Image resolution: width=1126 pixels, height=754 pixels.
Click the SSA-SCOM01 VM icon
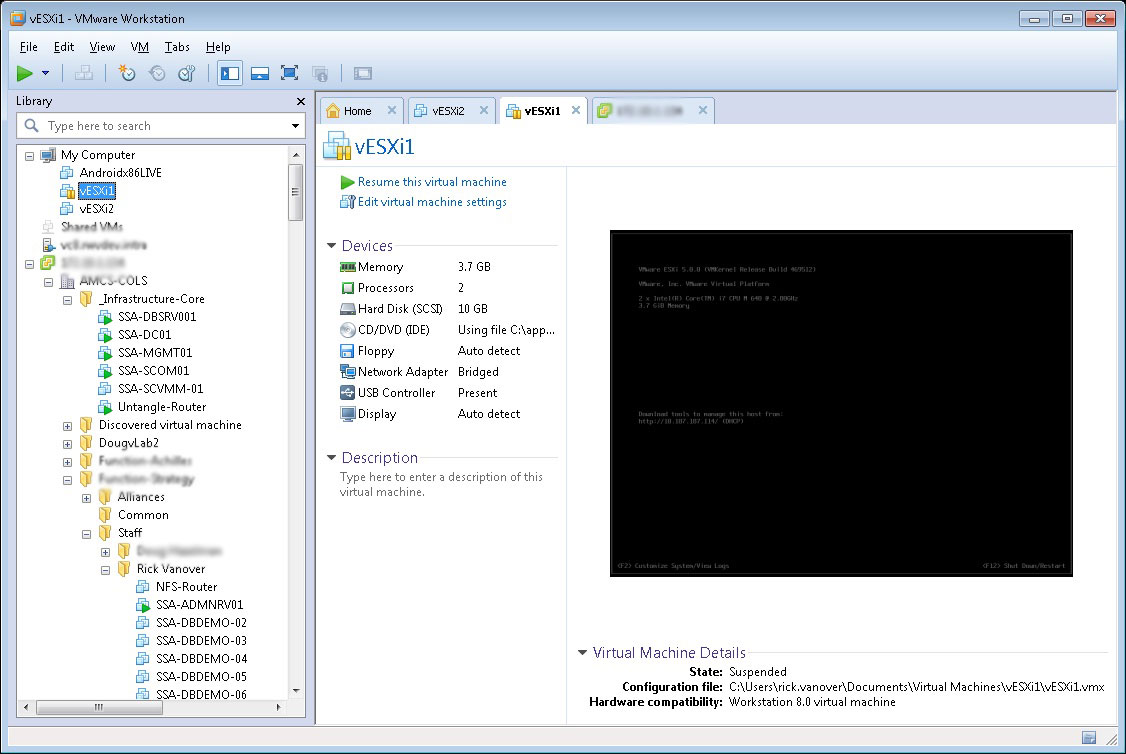point(105,371)
